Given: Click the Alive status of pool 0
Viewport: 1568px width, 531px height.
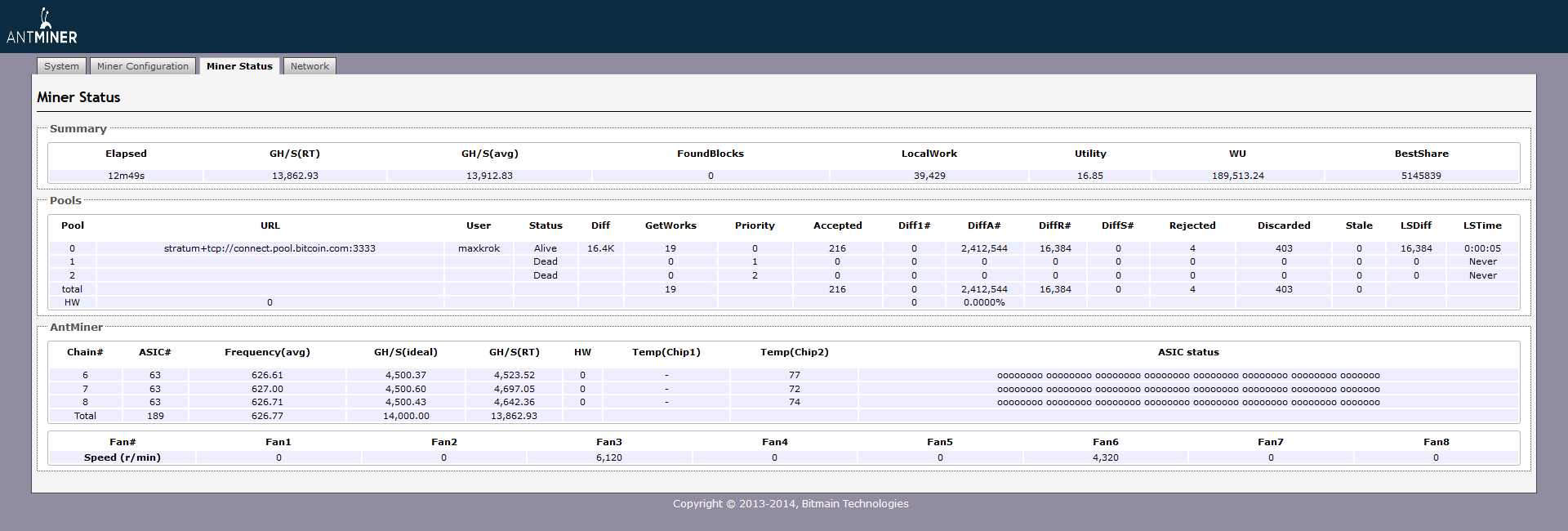Looking at the screenshot, I should 546,248.
